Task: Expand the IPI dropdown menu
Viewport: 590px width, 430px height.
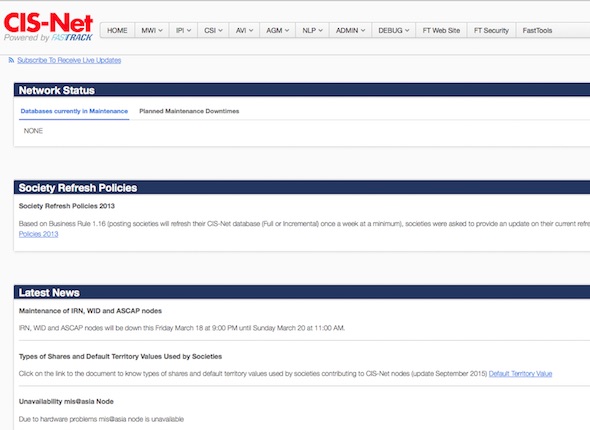Action: coord(183,30)
